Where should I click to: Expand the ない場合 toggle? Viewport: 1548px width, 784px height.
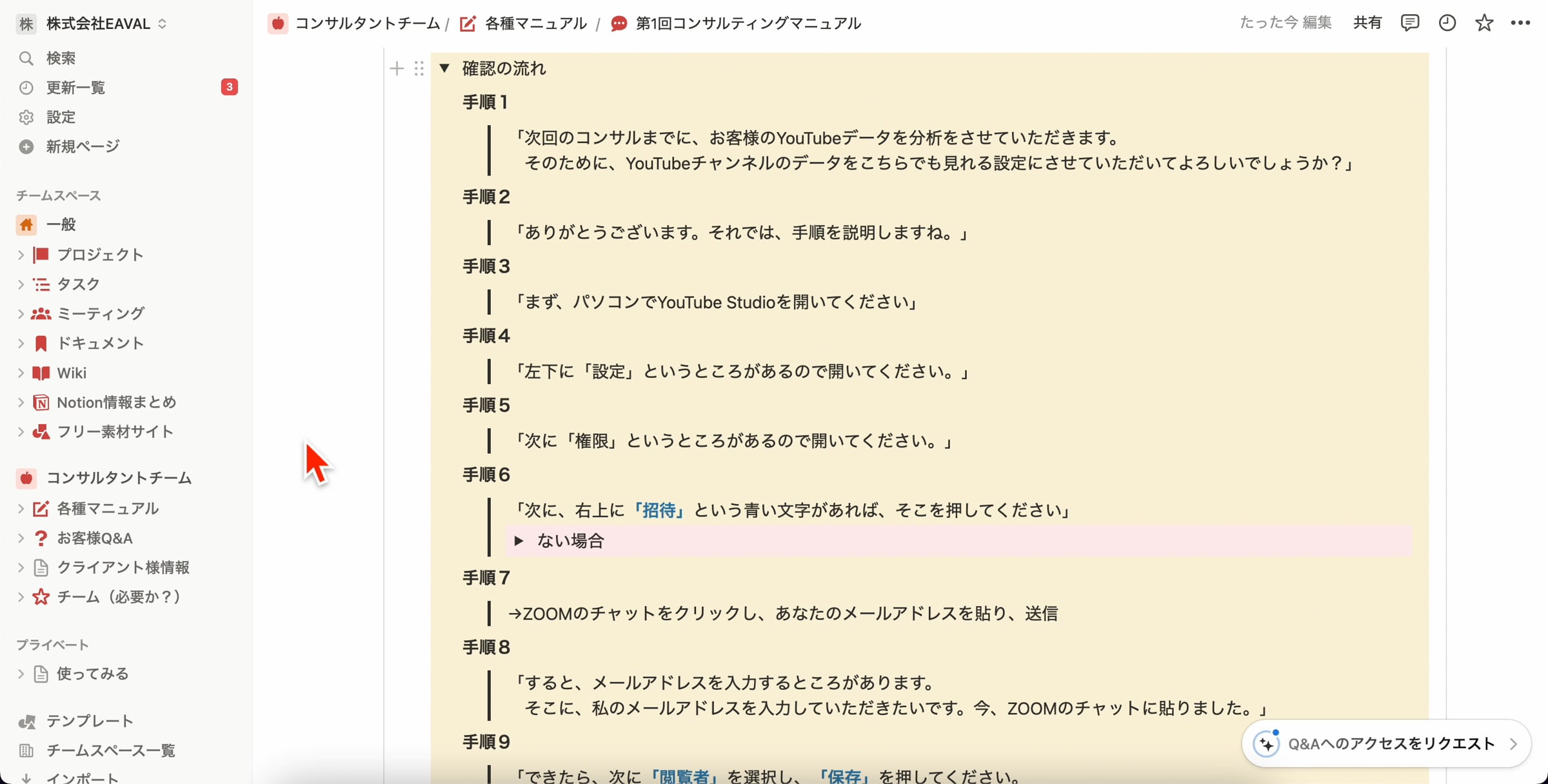[519, 540]
